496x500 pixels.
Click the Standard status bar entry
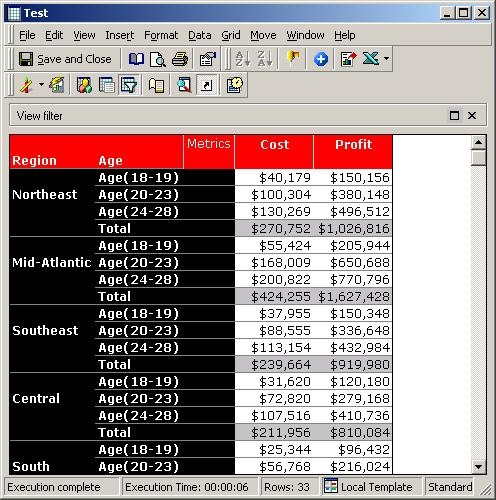[x=450, y=487]
